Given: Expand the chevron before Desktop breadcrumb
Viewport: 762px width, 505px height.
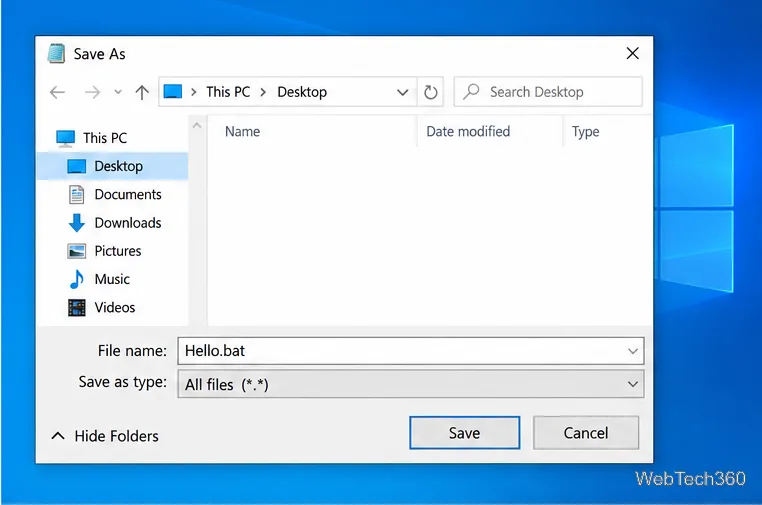Looking at the screenshot, I should click(263, 92).
